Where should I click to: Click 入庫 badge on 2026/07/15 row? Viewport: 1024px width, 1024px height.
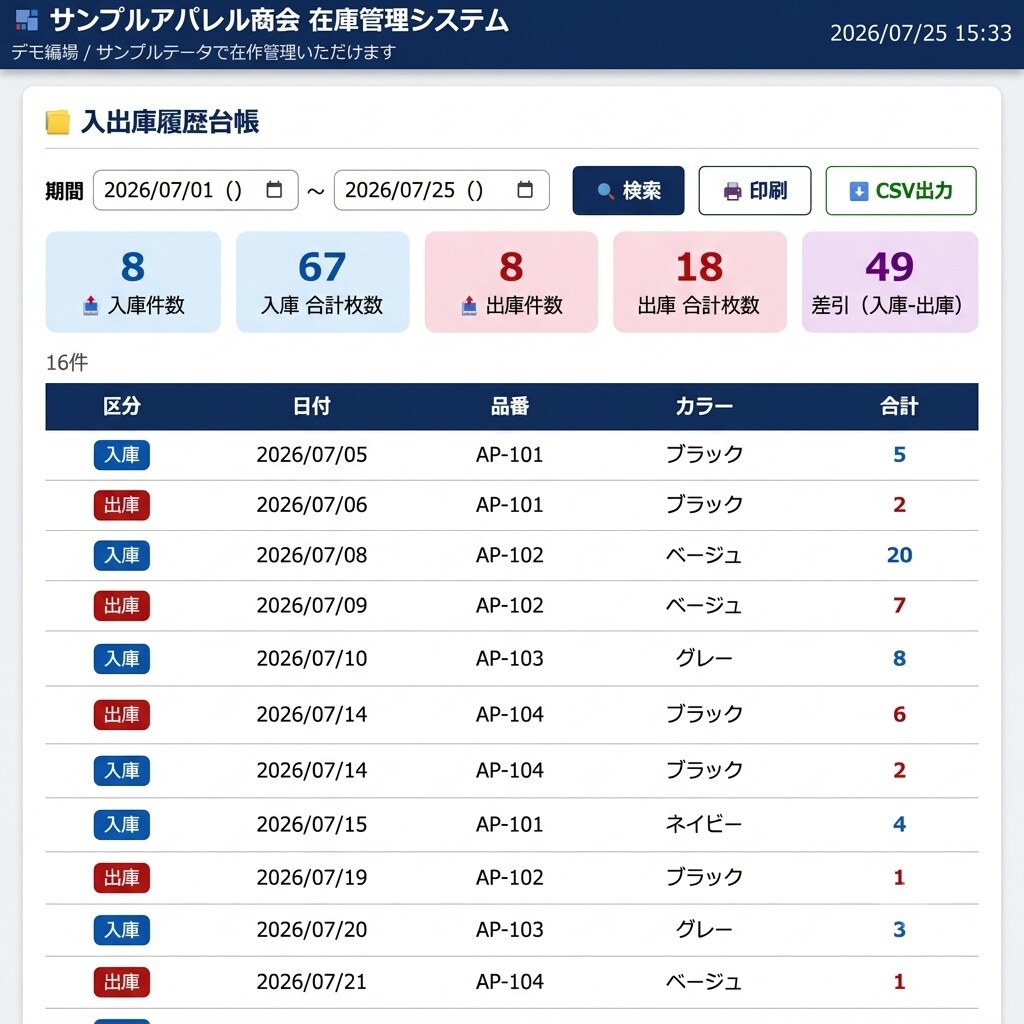[122, 824]
